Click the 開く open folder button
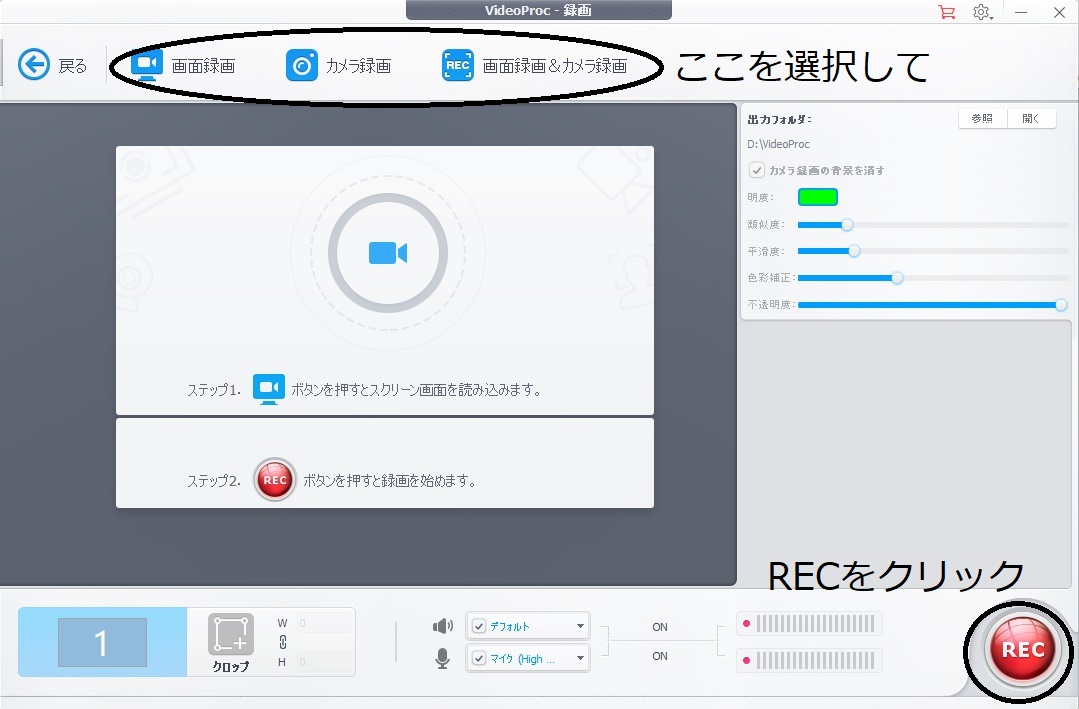The height and width of the screenshot is (709, 1079). 1031,118
